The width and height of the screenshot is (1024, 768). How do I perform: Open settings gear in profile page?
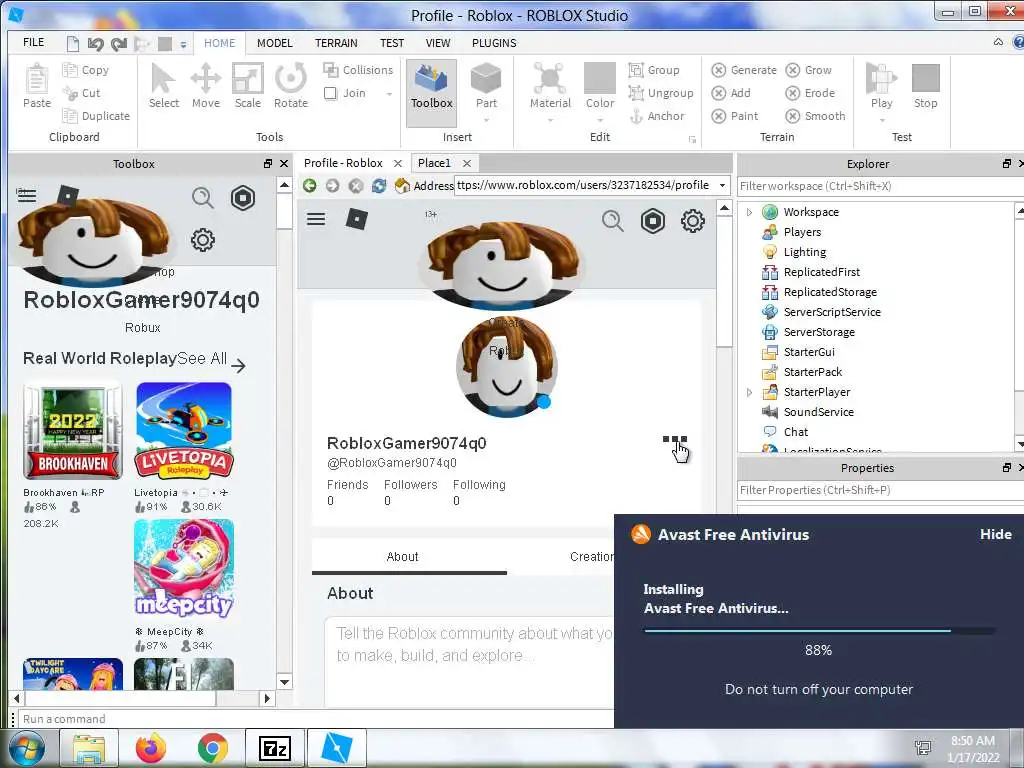point(692,221)
